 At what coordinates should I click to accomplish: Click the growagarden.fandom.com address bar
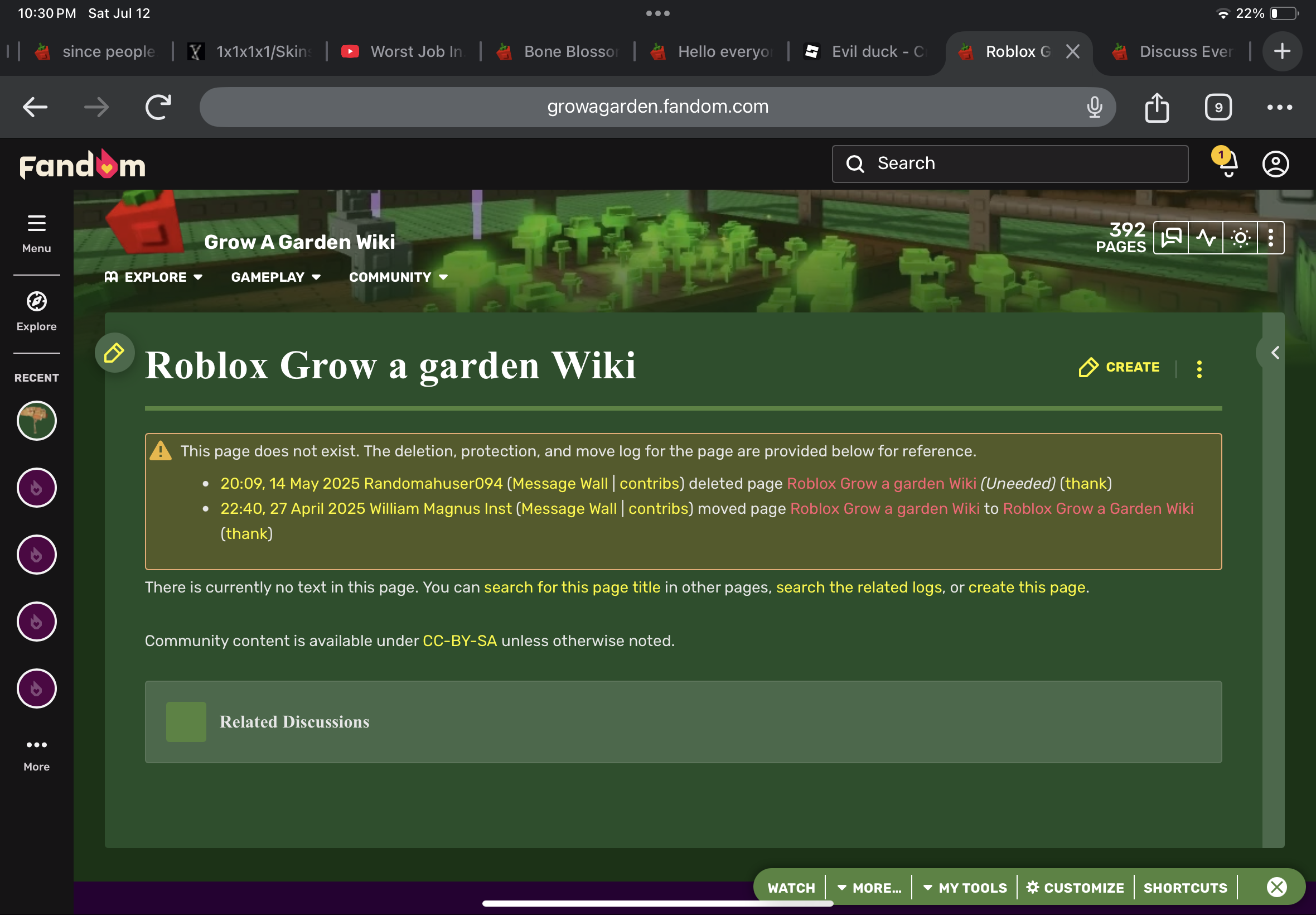[x=657, y=107]
